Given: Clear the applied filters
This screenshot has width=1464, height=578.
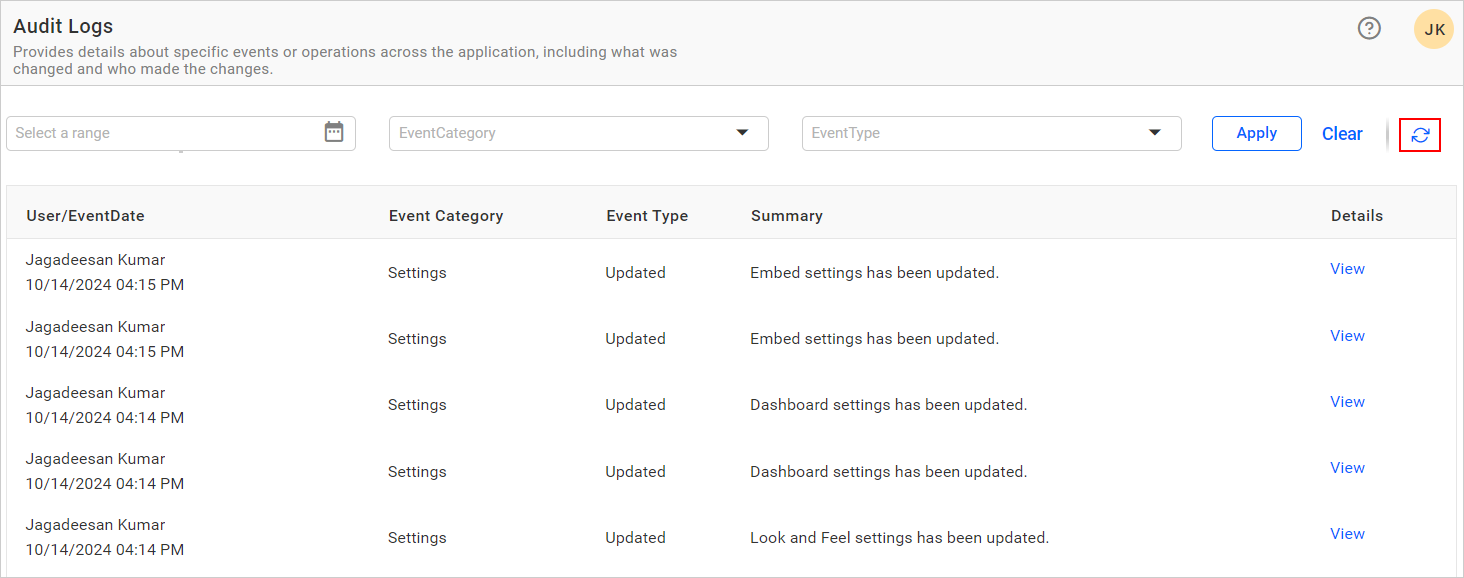Looking at the screenshot, I should (1341, 133).
